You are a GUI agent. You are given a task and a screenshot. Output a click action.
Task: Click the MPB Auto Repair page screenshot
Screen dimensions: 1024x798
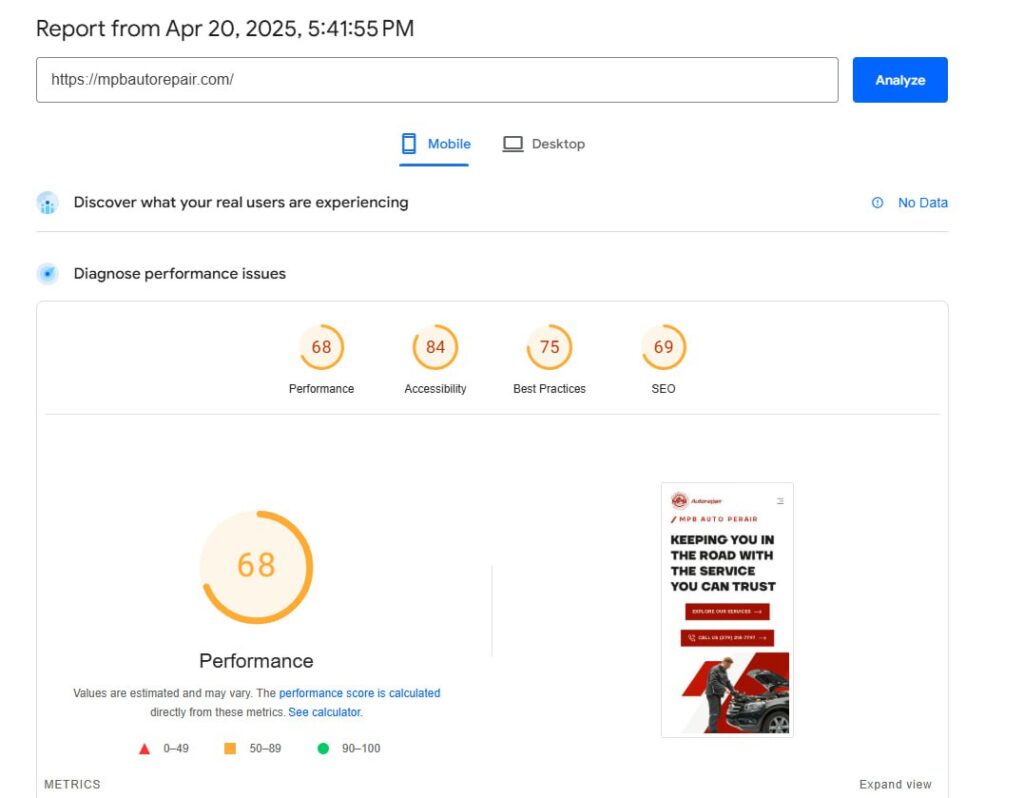point(727,610)
